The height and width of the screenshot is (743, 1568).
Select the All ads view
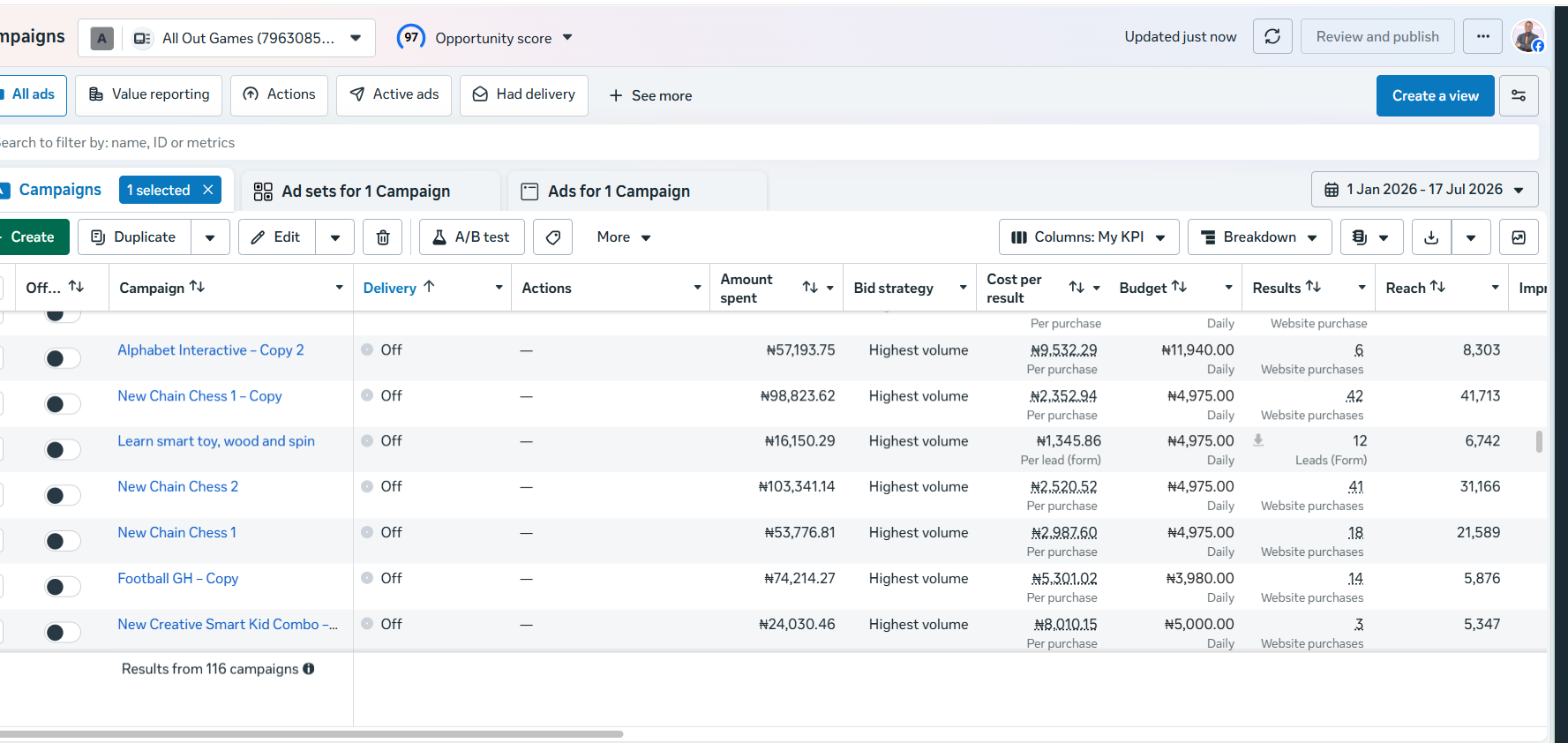click(x=33, y=94)
